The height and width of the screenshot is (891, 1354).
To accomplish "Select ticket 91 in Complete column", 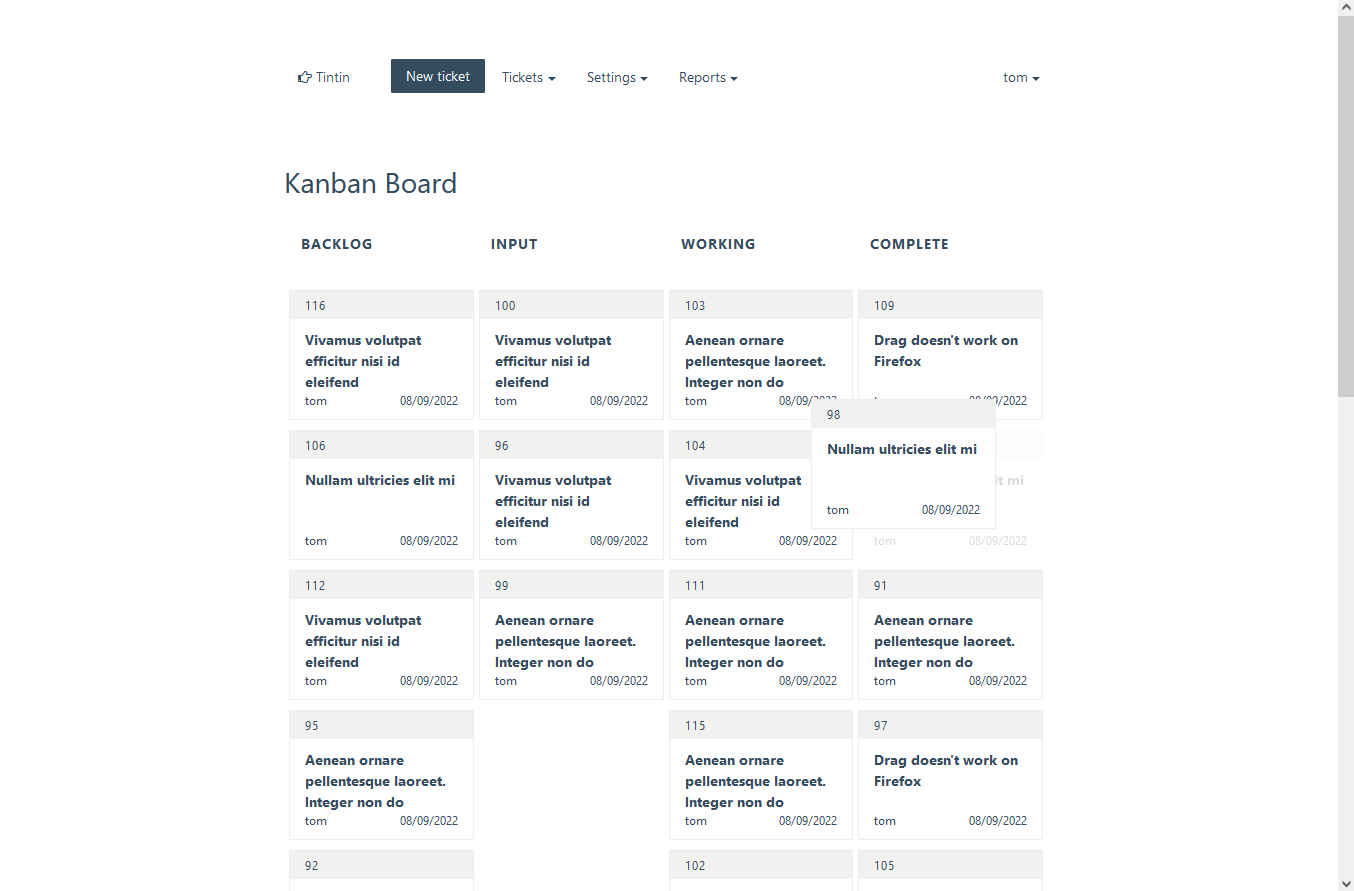I will tap(949, 640).
